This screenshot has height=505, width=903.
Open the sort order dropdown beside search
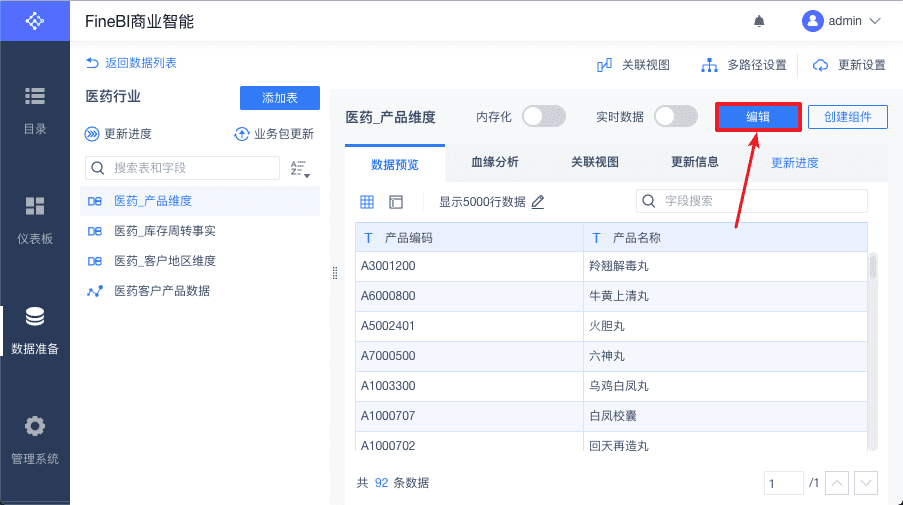pyautogui.click(x=299, y=168)
